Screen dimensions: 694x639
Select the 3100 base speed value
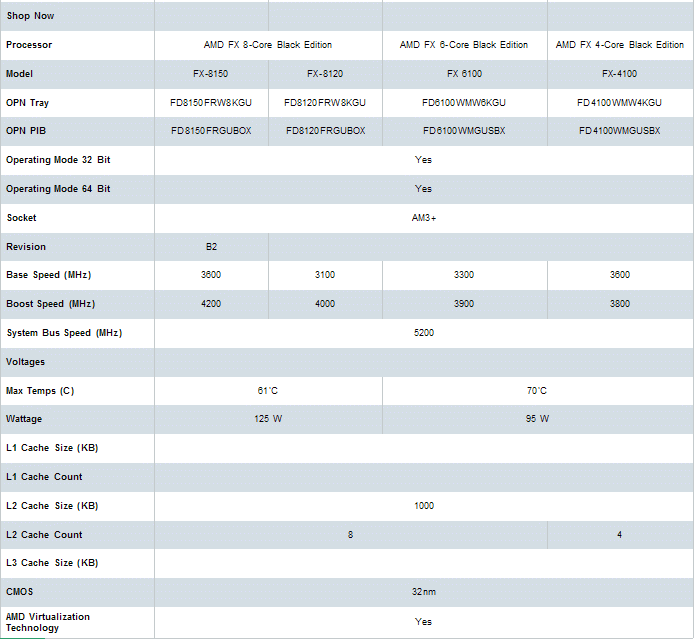point(325,275)
